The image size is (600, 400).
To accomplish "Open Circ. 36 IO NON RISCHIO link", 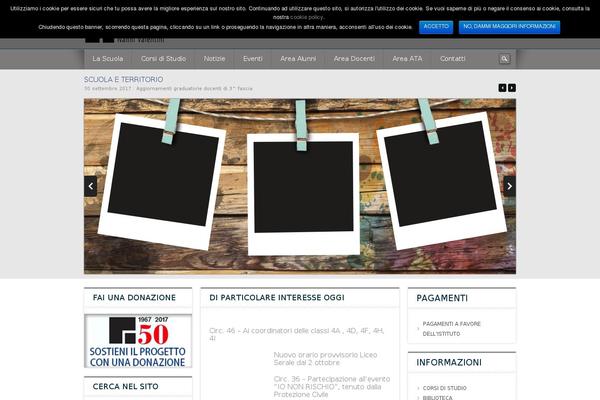I will (x=332, y=387).
